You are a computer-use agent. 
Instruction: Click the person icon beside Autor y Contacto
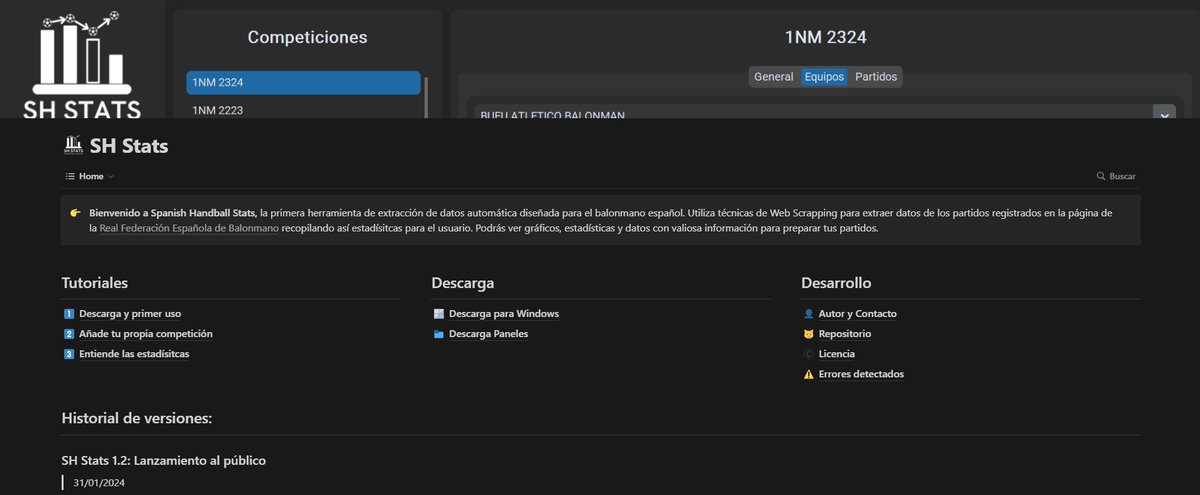point(808,314)
